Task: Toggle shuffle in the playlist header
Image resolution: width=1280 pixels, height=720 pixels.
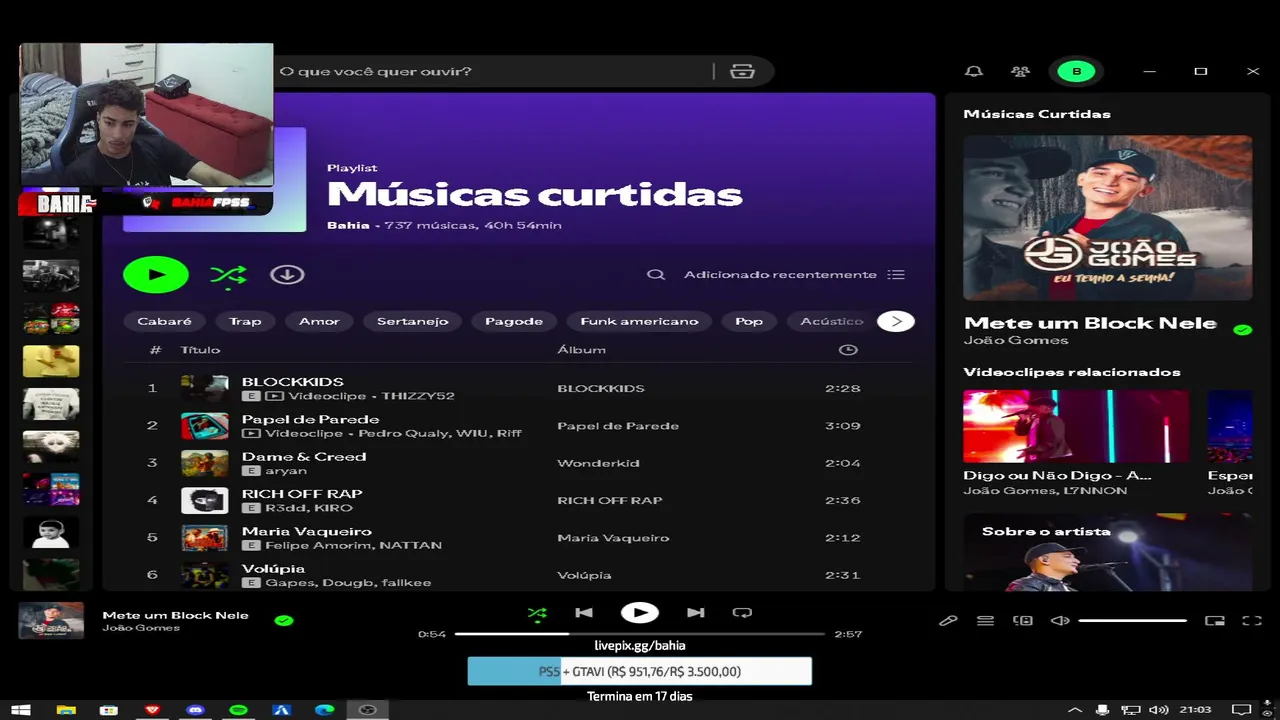Action: (x=228, y=275)
